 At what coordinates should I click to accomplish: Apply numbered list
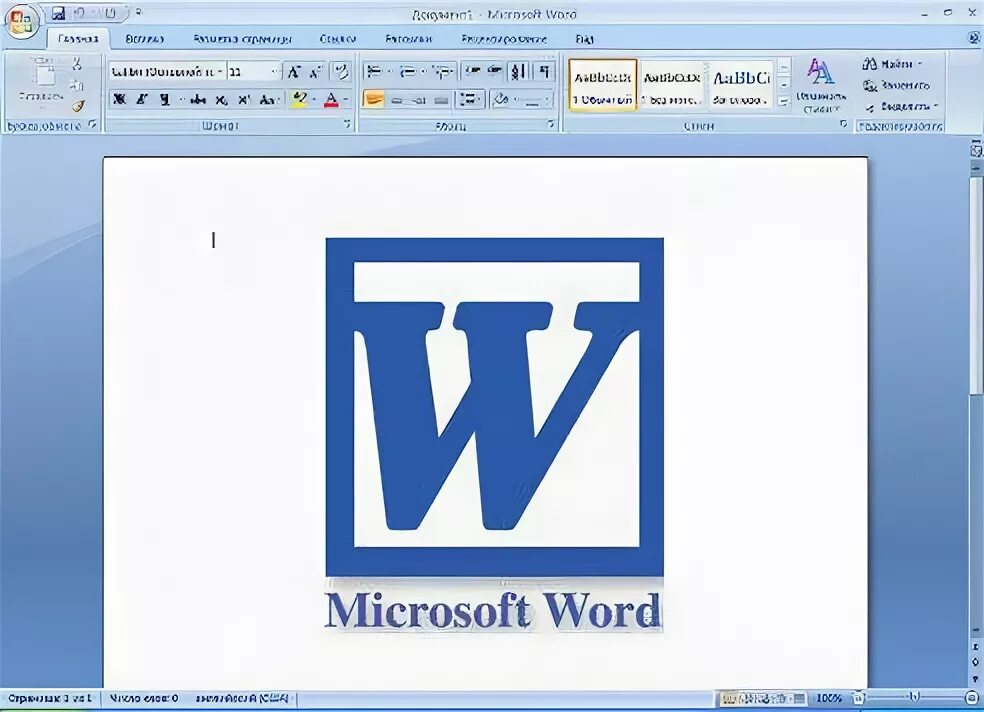click(x=409, y=72)
